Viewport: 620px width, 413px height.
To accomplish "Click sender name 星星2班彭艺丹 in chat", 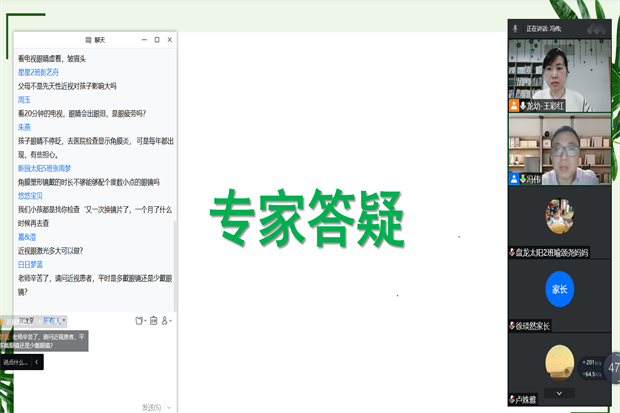I will [x=38, y=72].
